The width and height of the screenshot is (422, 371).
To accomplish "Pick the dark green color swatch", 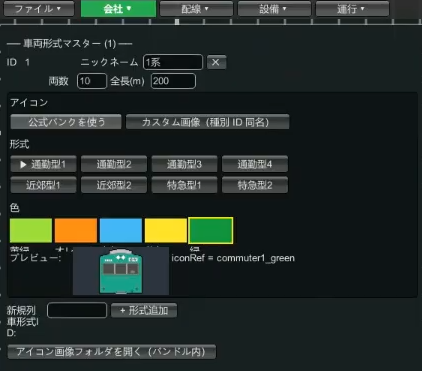I will [211, 230].
